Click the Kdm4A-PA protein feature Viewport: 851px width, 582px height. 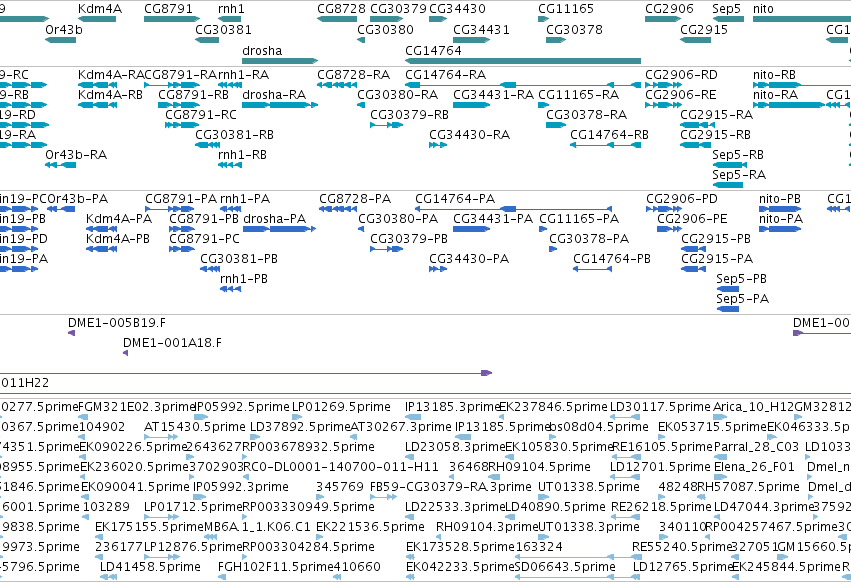click(101, 229)
